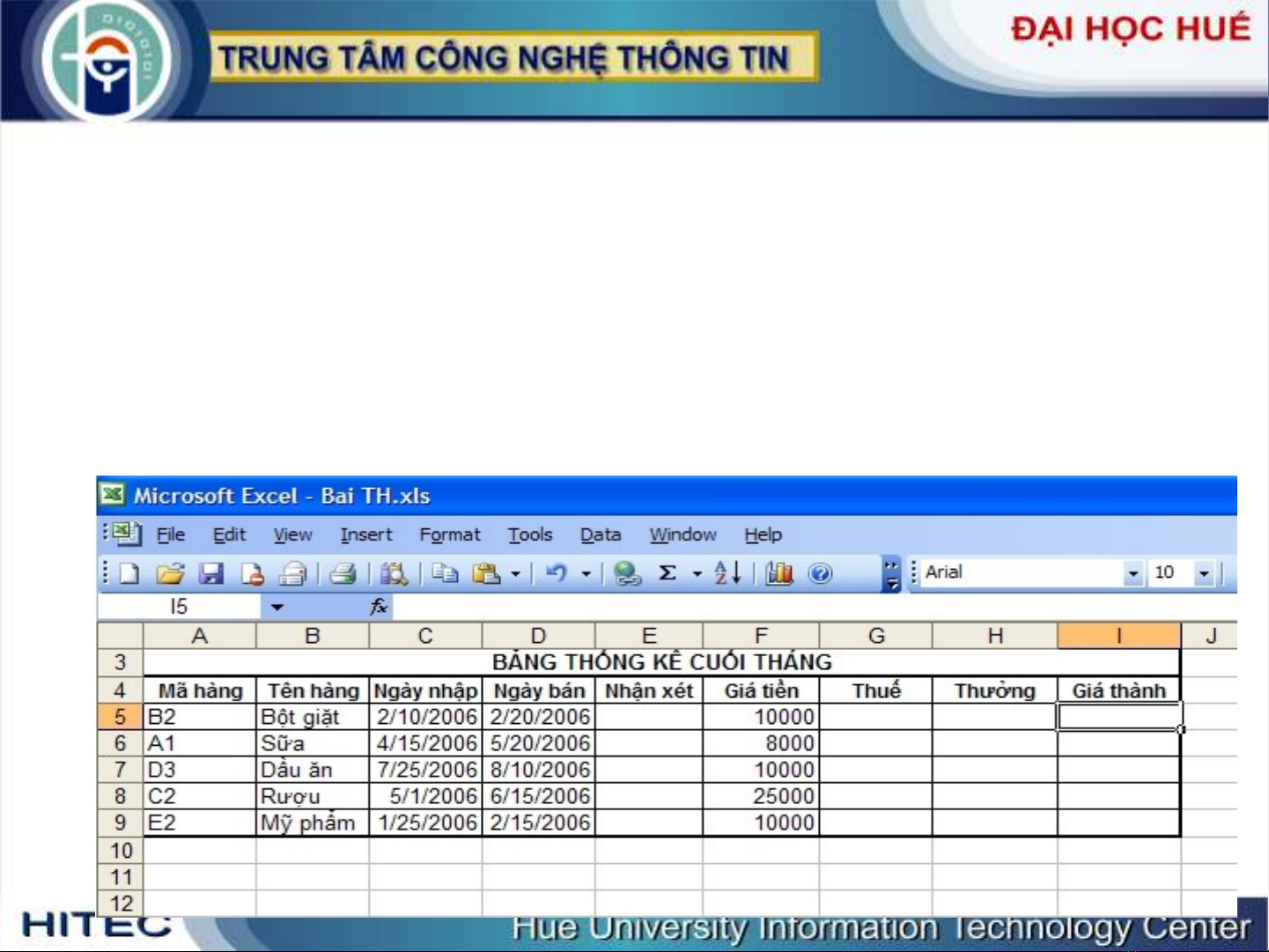Open the Data menu
This screenshot has height=952, width=1269.
tap(600, 535)
